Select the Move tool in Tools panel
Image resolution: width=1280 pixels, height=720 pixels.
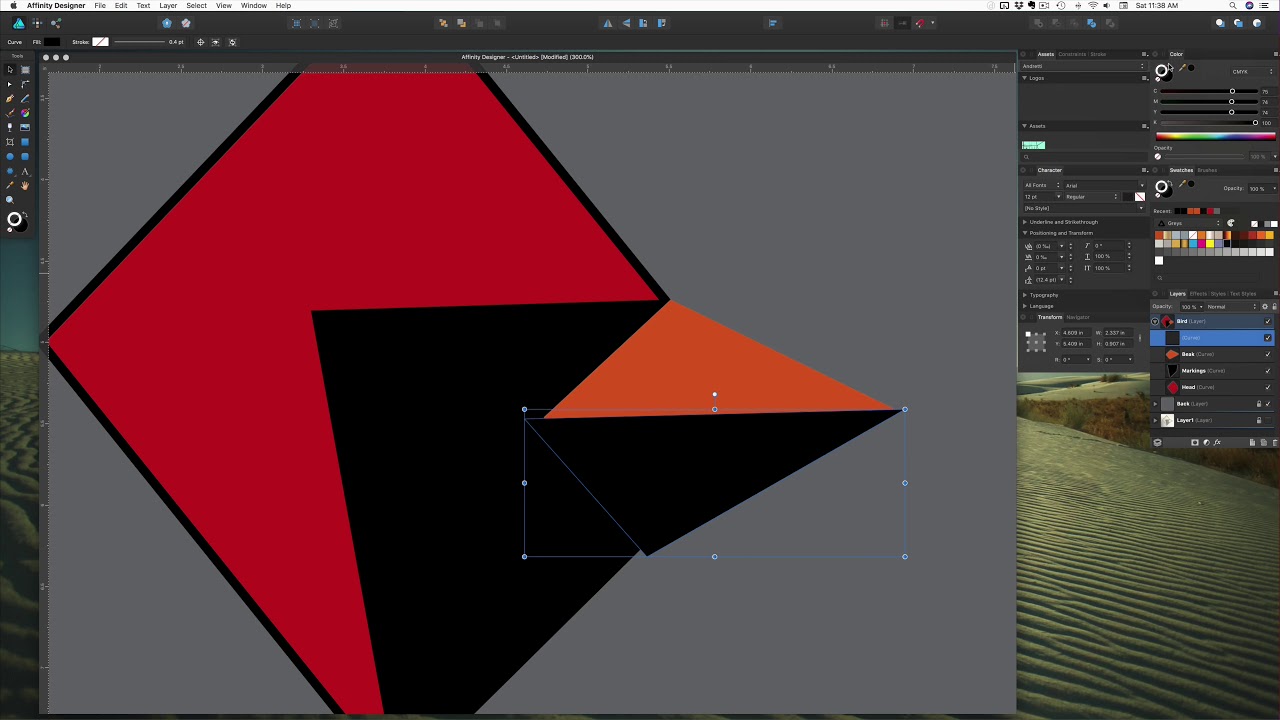[10, 70]
